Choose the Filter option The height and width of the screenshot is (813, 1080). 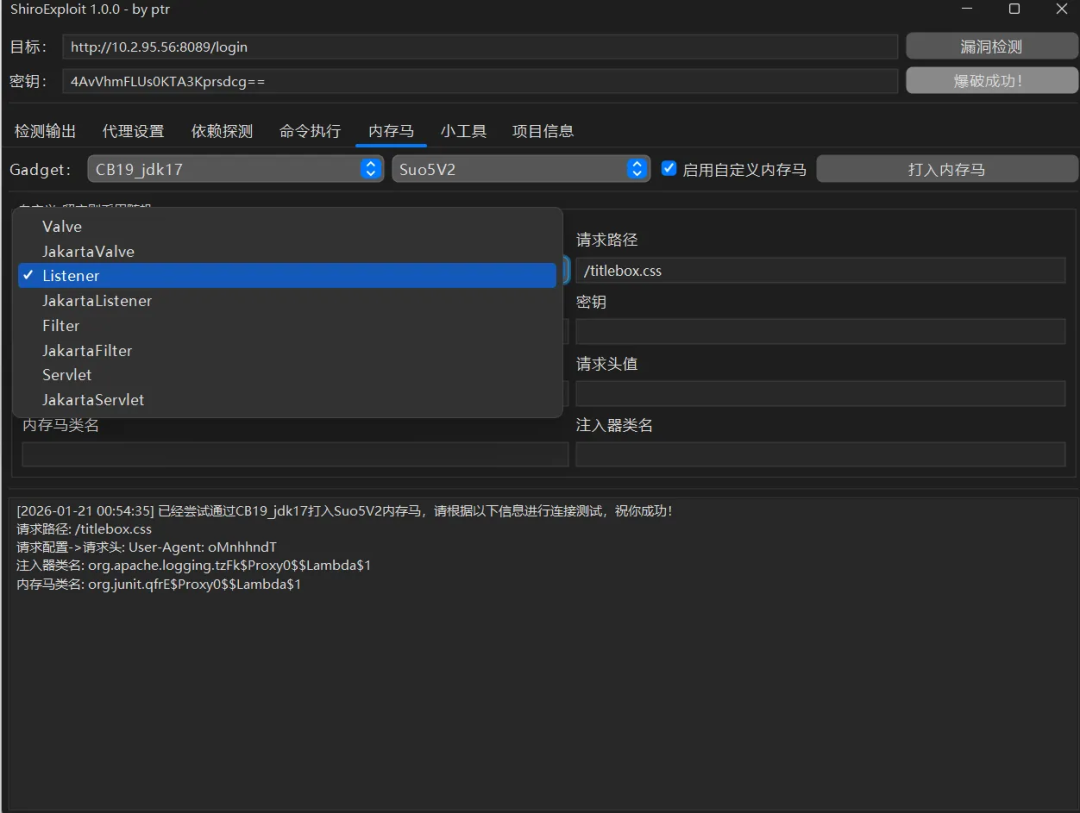click(x=287, y=325)
